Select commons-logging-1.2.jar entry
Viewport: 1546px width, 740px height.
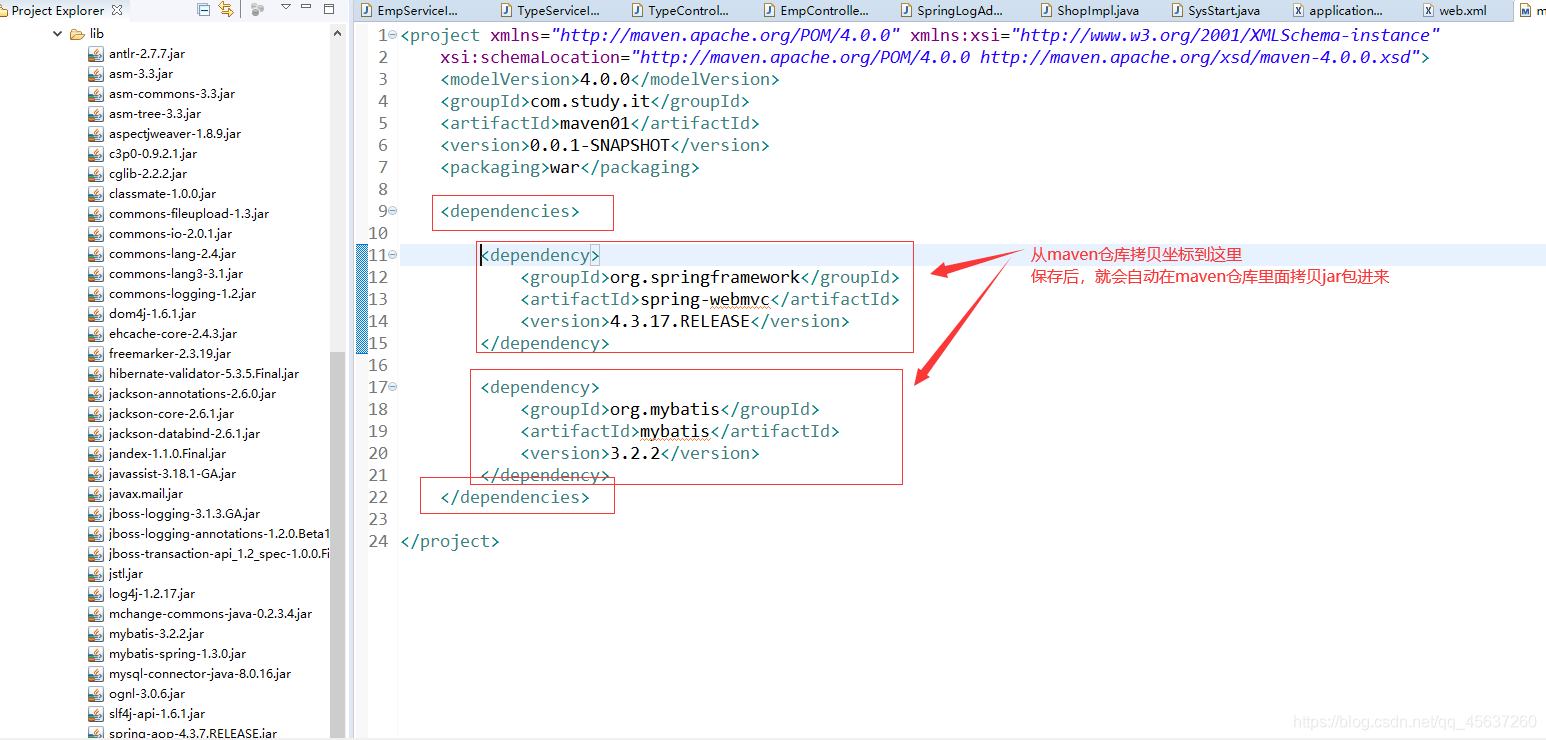point(182,294)
